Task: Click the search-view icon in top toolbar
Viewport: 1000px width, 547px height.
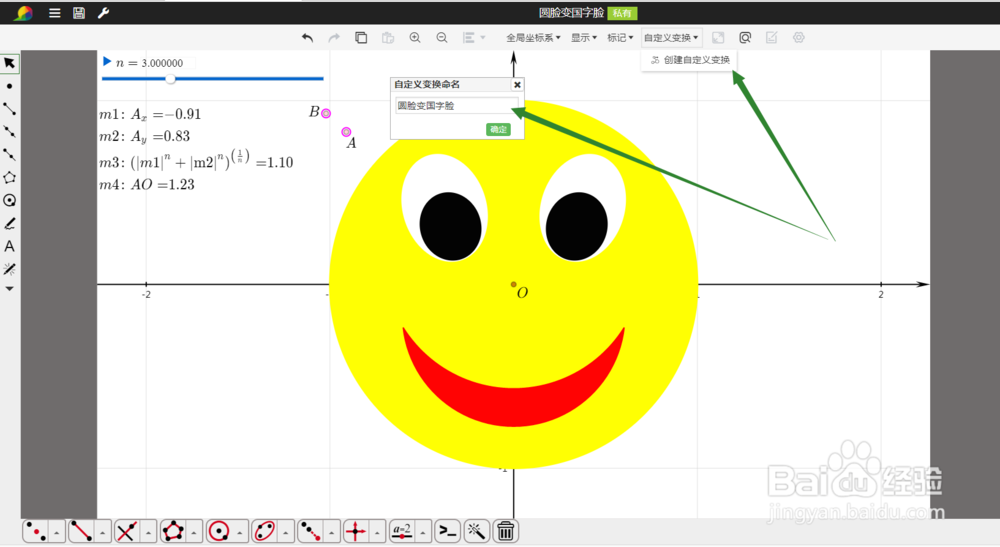Action: 745,38
